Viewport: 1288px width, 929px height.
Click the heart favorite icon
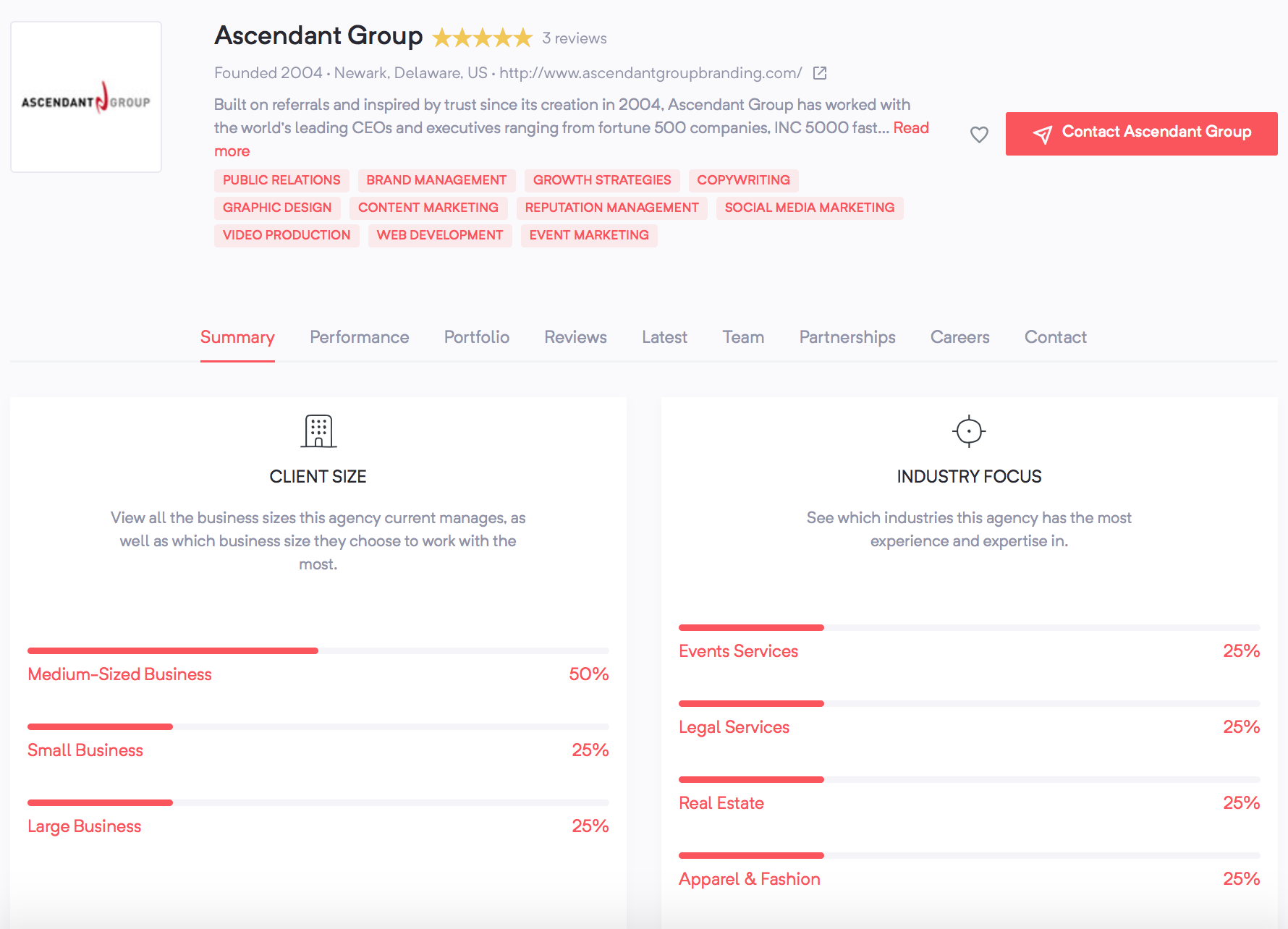pyautogui.click(x=979, y=135)
